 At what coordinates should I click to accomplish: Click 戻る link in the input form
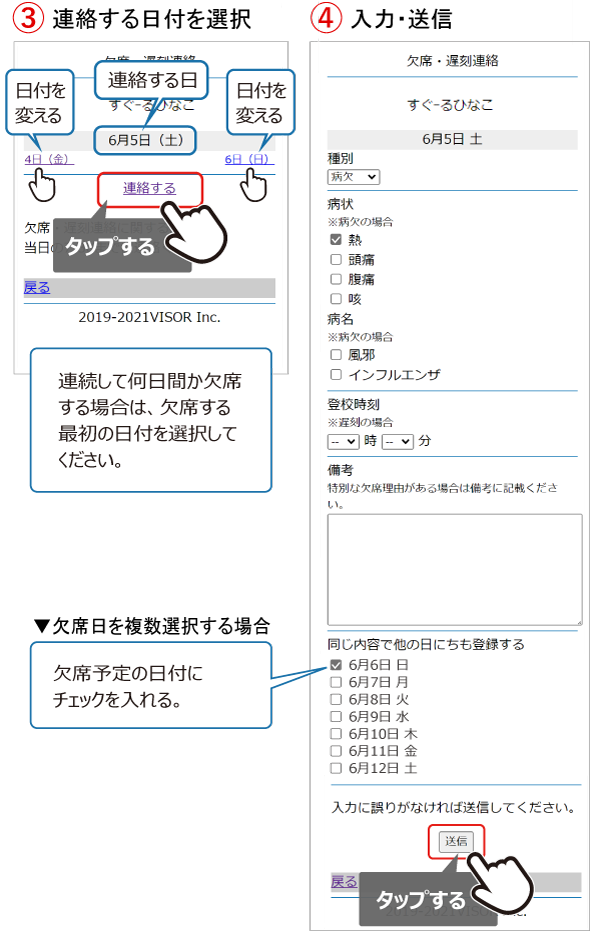[x=344, y=882]
